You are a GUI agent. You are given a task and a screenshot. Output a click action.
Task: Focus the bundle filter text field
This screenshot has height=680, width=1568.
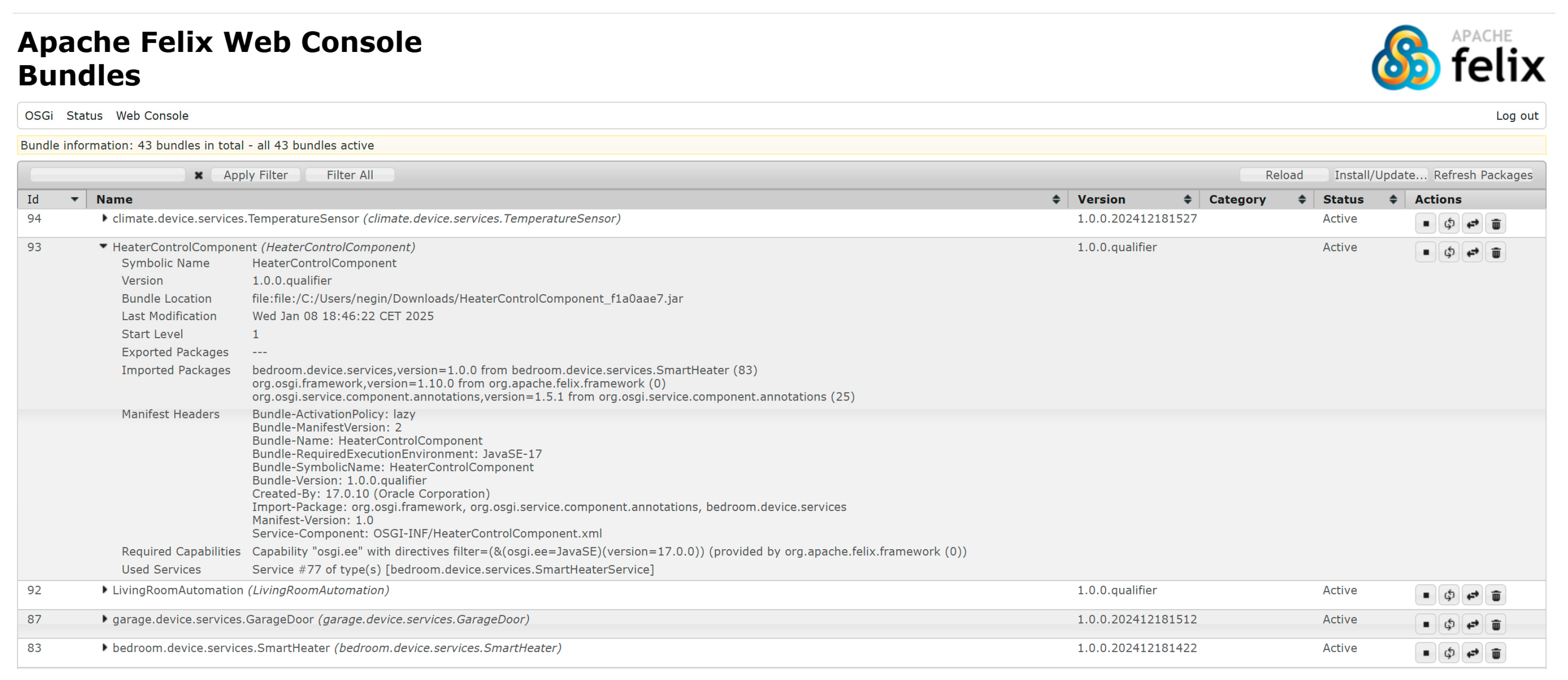pyautogui.click(x=108, y=175)
